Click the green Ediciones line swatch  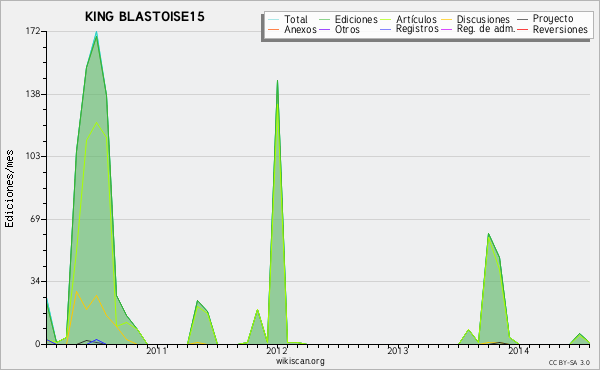[x=324, y=19]
